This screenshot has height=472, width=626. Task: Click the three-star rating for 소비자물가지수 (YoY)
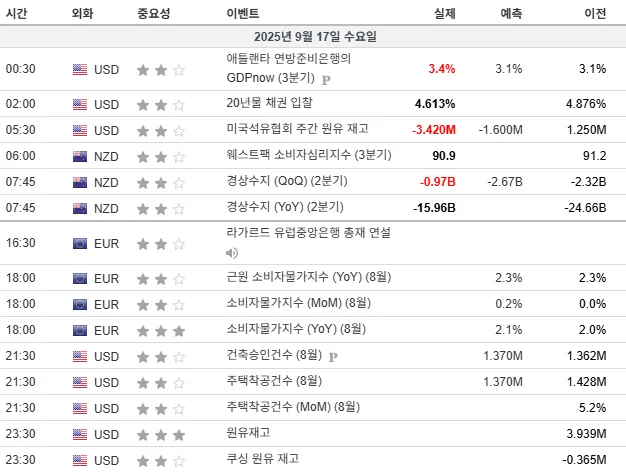click(x=161, y=331)
